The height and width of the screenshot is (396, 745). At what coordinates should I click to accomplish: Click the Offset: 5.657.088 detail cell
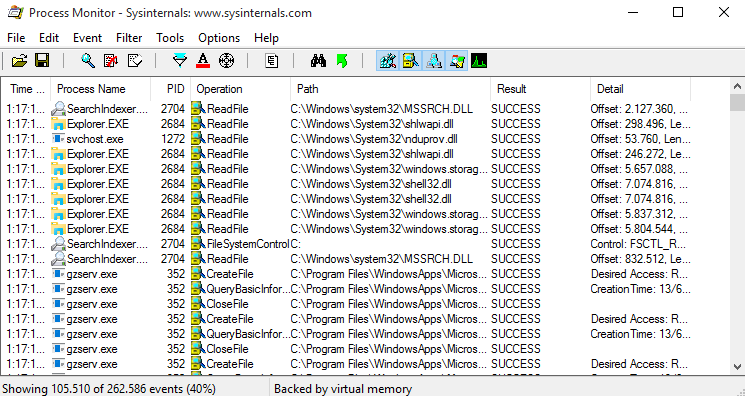pos(639,169)
